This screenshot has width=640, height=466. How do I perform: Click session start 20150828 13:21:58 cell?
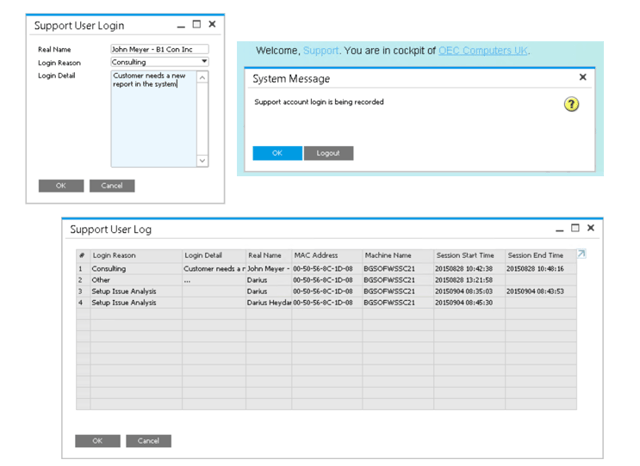(x=469, y=280)
